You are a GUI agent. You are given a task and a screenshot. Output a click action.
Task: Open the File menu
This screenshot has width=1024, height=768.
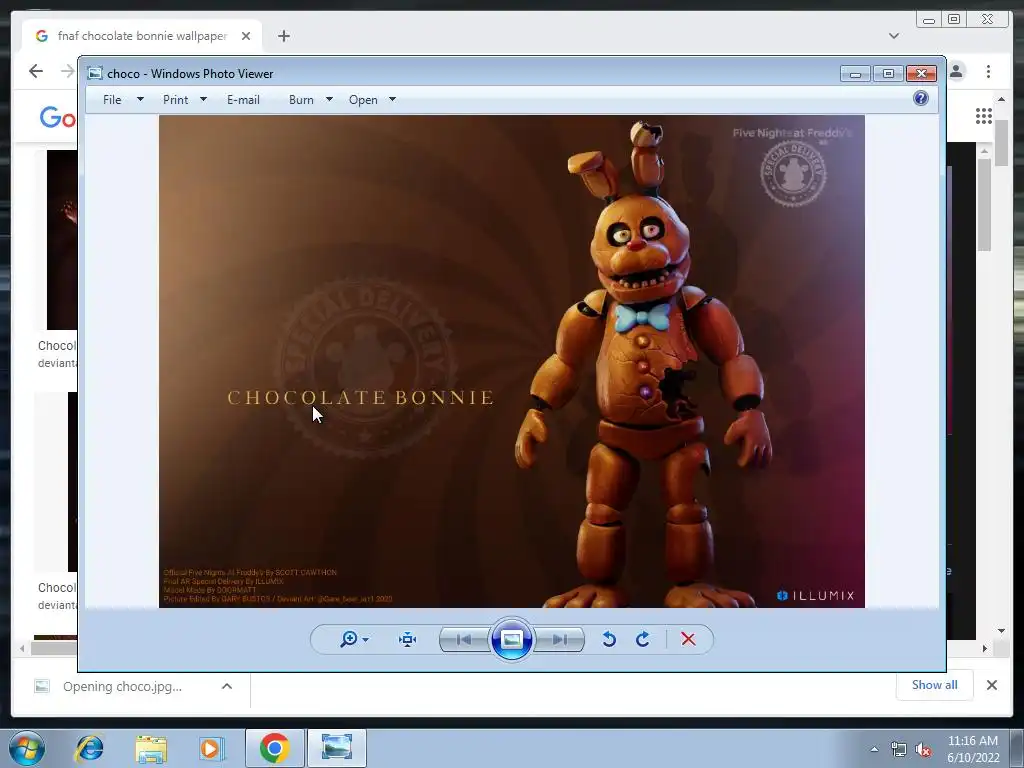coord(112,99)
